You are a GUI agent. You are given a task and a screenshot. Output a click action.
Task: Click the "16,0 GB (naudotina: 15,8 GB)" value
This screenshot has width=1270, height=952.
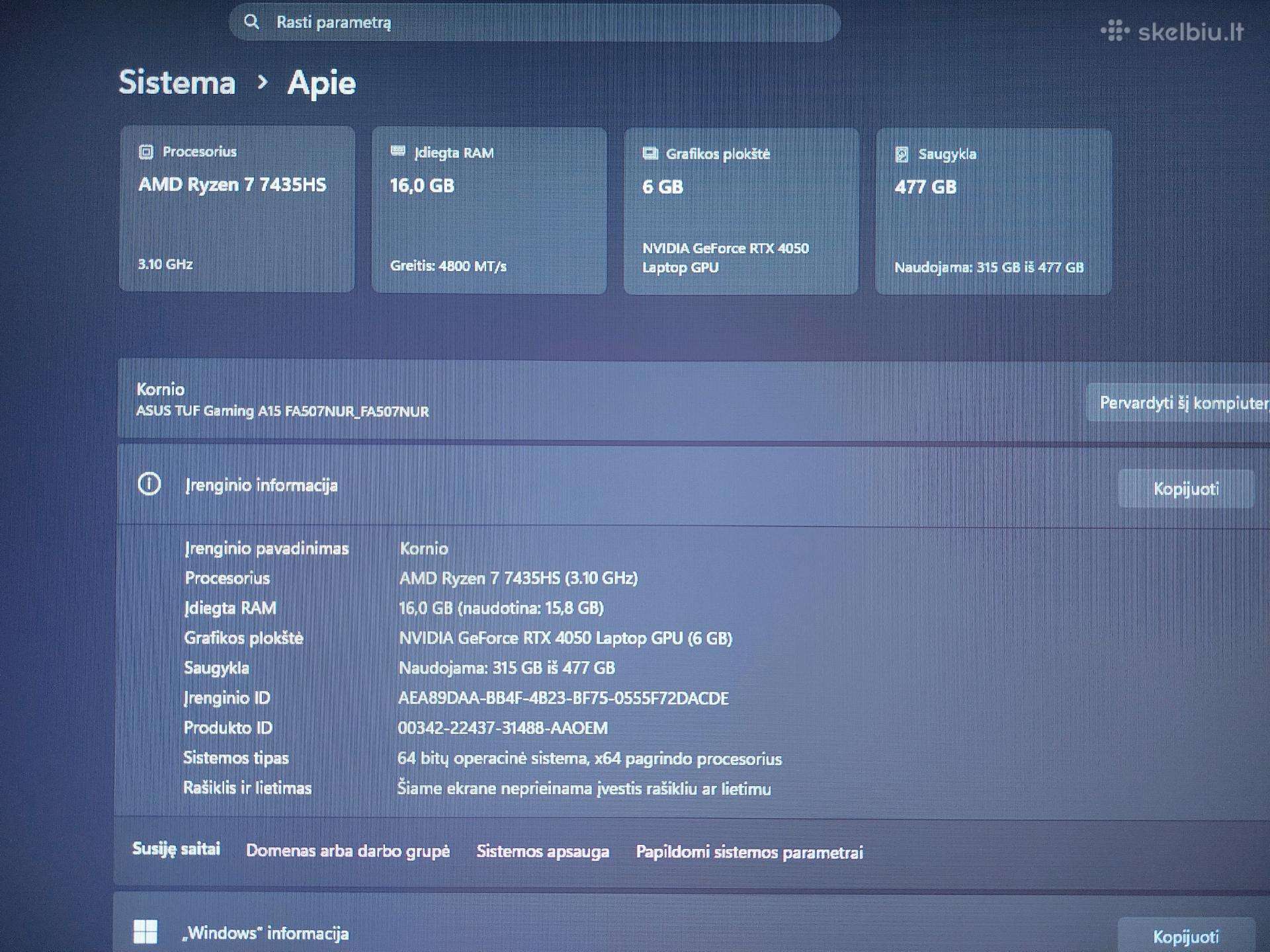pos(501,608)
